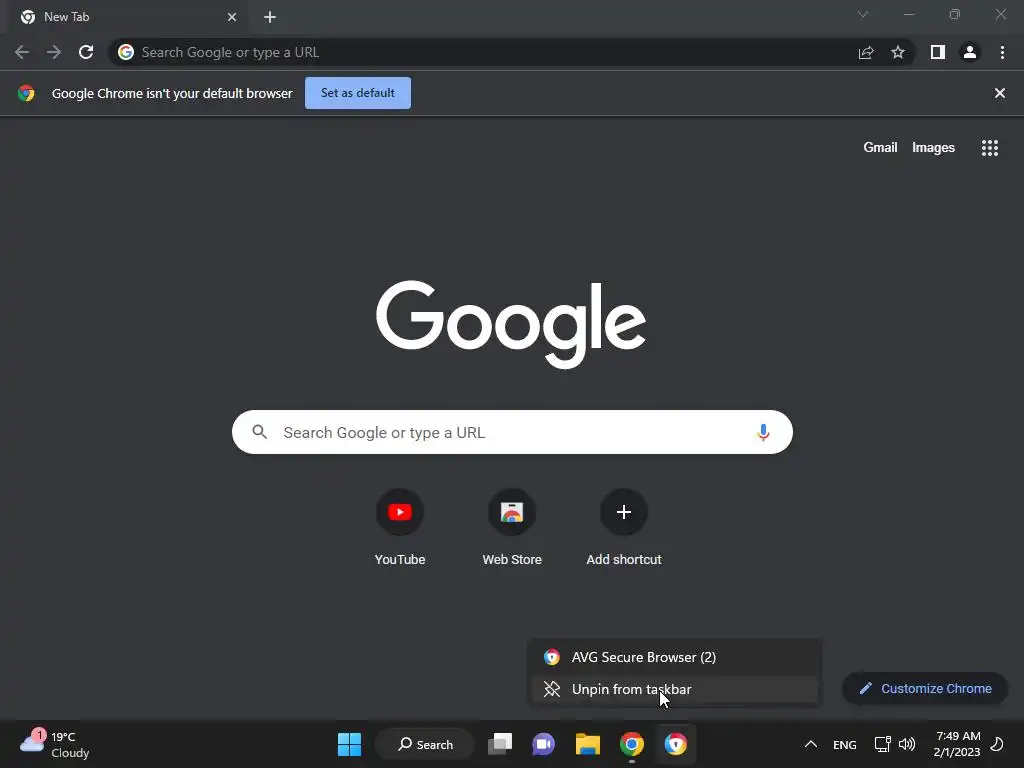This screenshot has width=1024, height=768.
Task: Open the YouTube shortcut
Action: point(400,528)
